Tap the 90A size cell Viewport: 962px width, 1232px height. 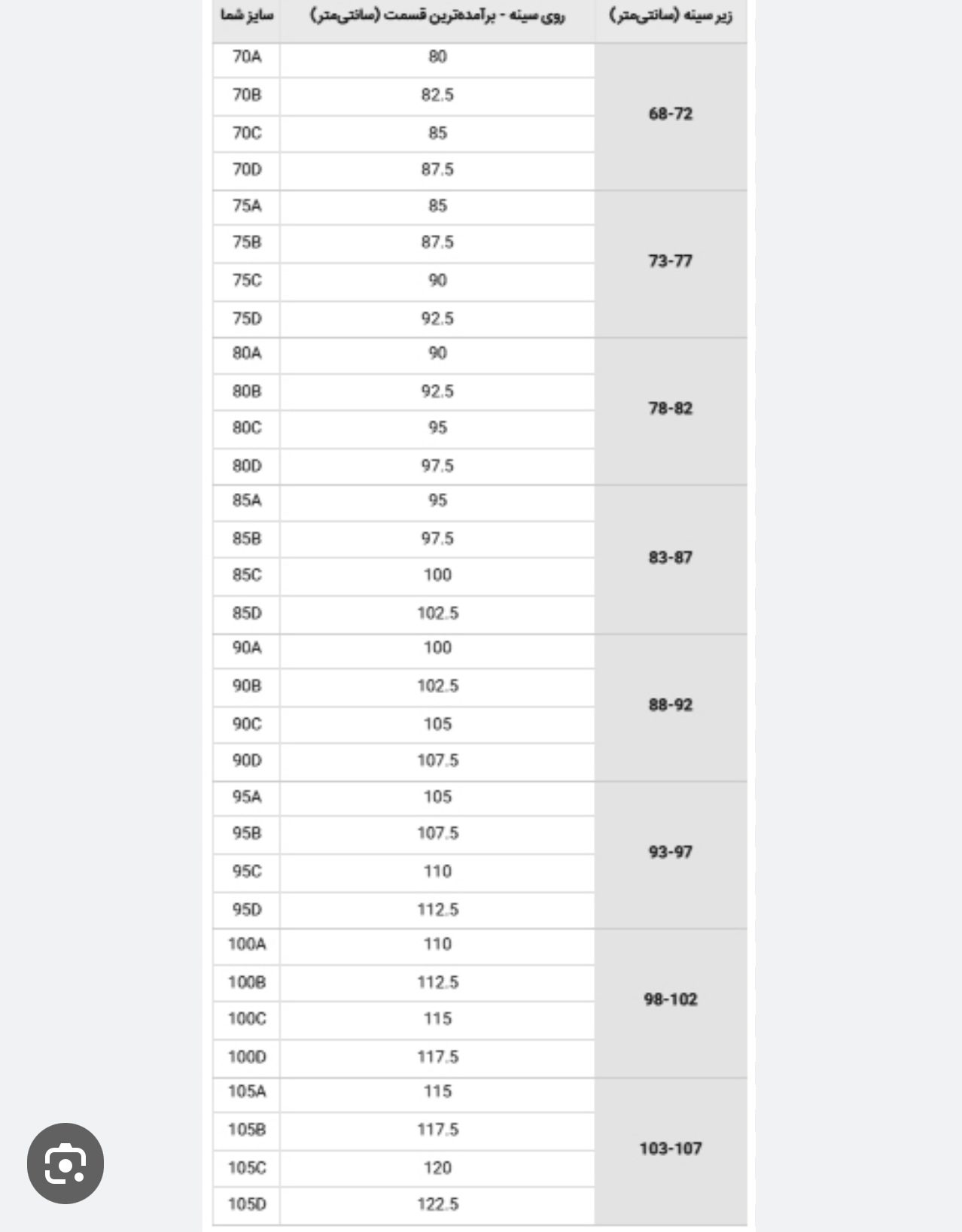click(x=247, y=649)
